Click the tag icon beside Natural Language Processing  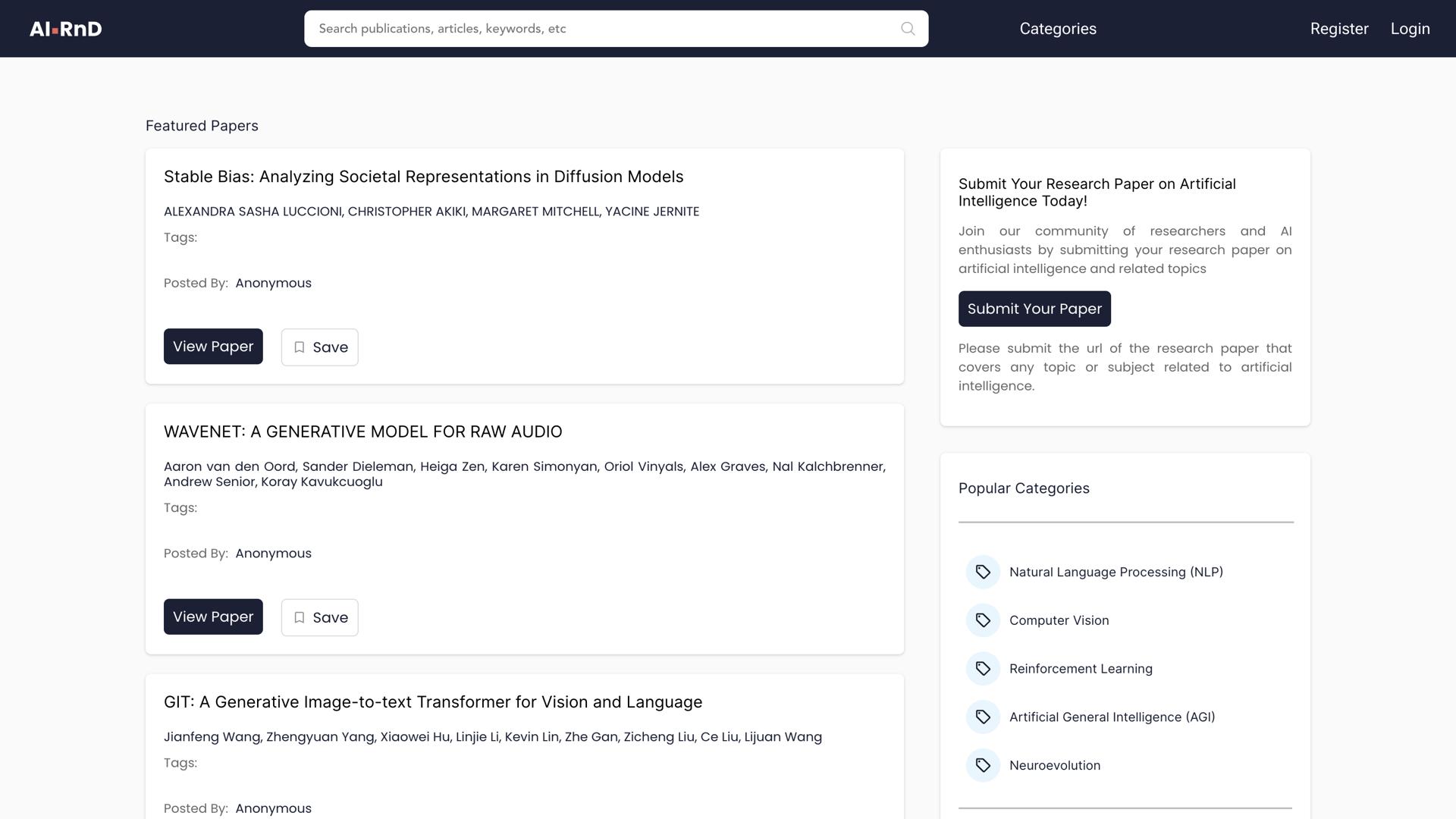(x=983, y=572)
